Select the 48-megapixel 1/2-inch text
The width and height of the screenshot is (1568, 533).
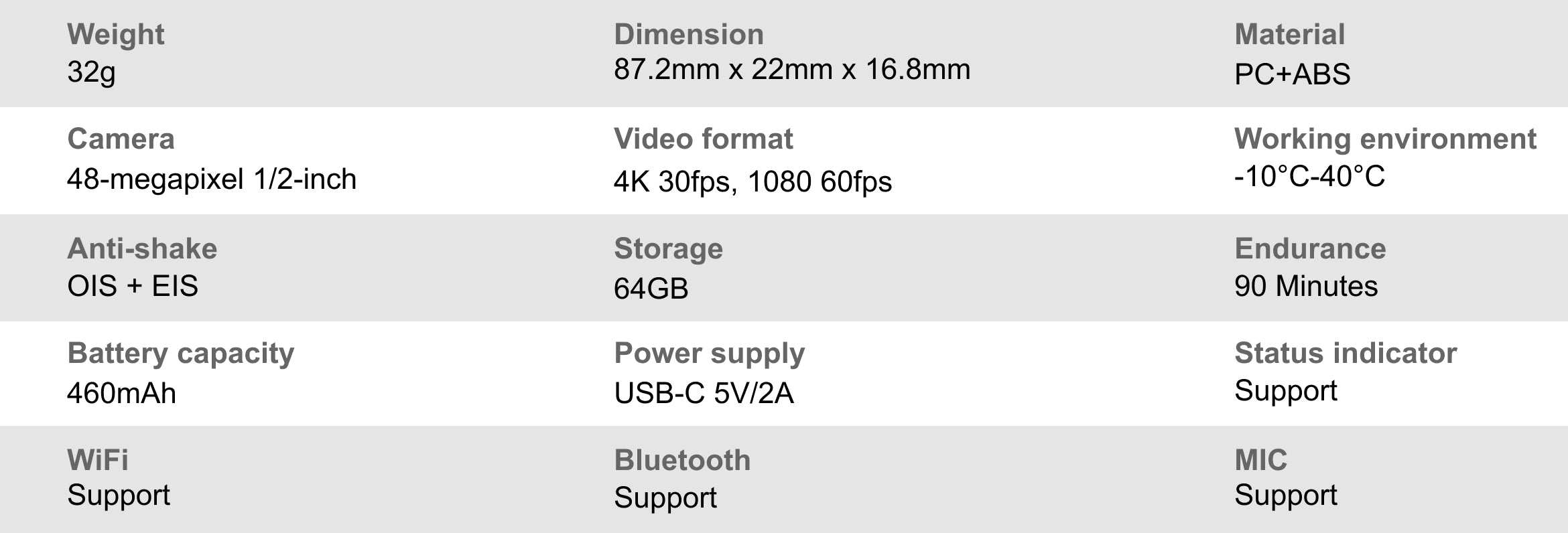tap(211, 179)
